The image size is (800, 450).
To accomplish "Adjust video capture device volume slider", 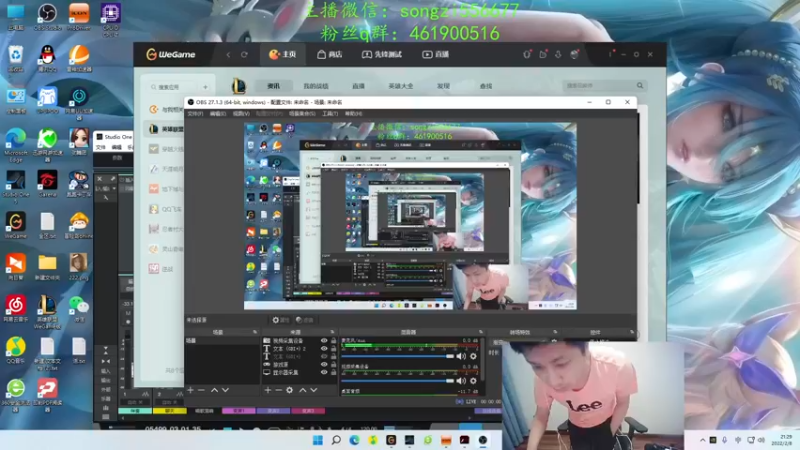I will click(397, 381).
